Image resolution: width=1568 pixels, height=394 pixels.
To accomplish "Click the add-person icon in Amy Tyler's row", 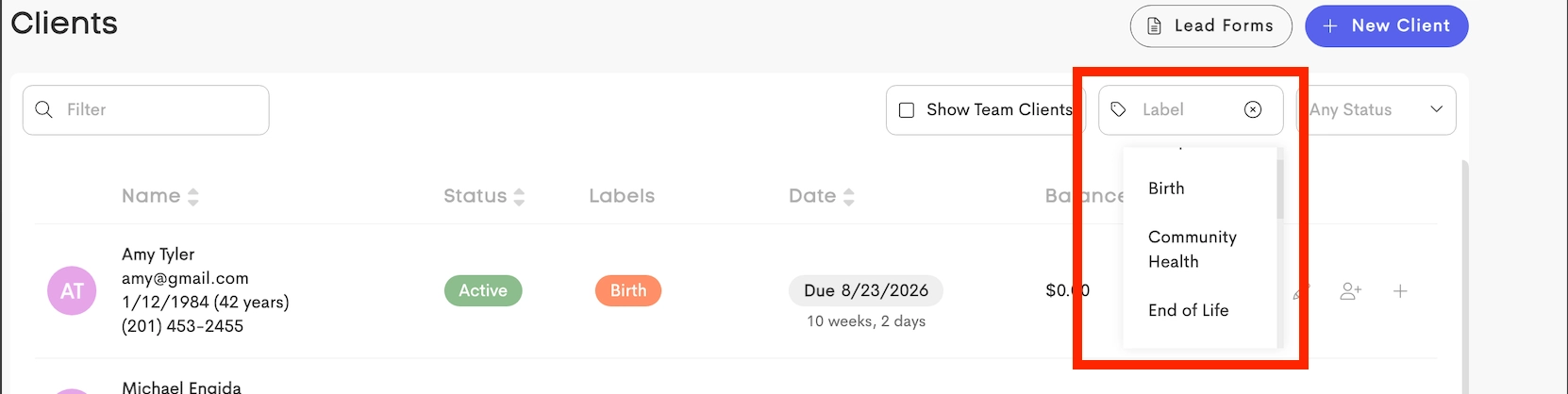I will (x=1350, y=291).
